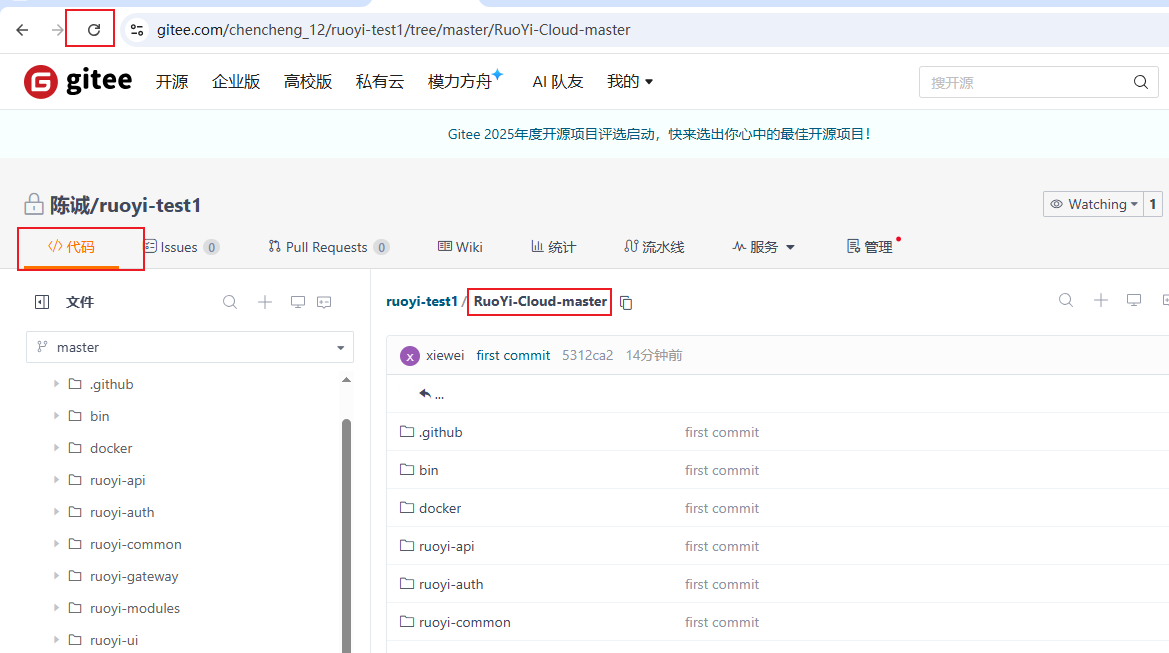Click xiewei's purple avatar icon
Screen dimensions: 1169x653
410,356
